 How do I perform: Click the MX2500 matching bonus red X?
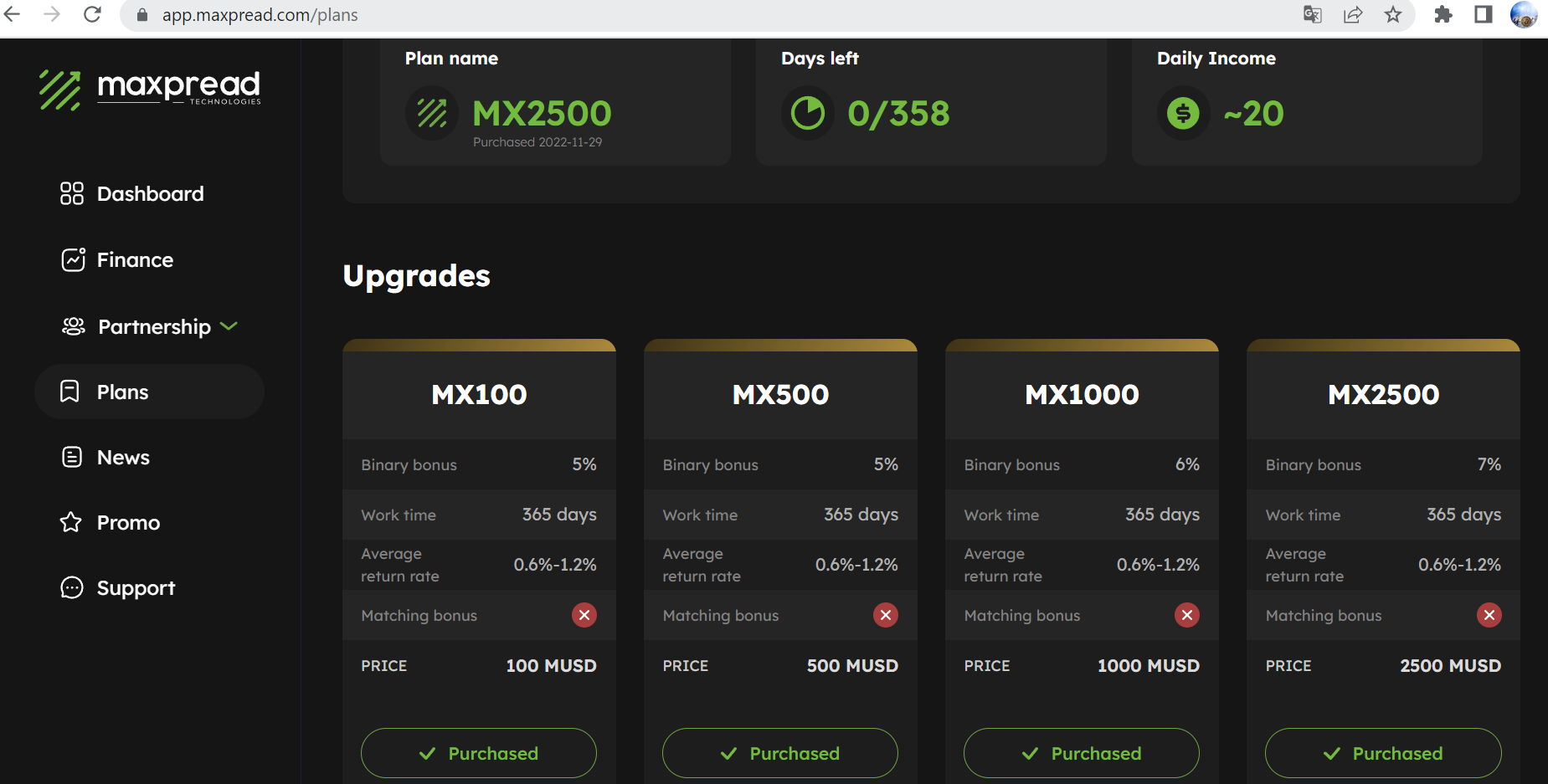(1489, 615)
